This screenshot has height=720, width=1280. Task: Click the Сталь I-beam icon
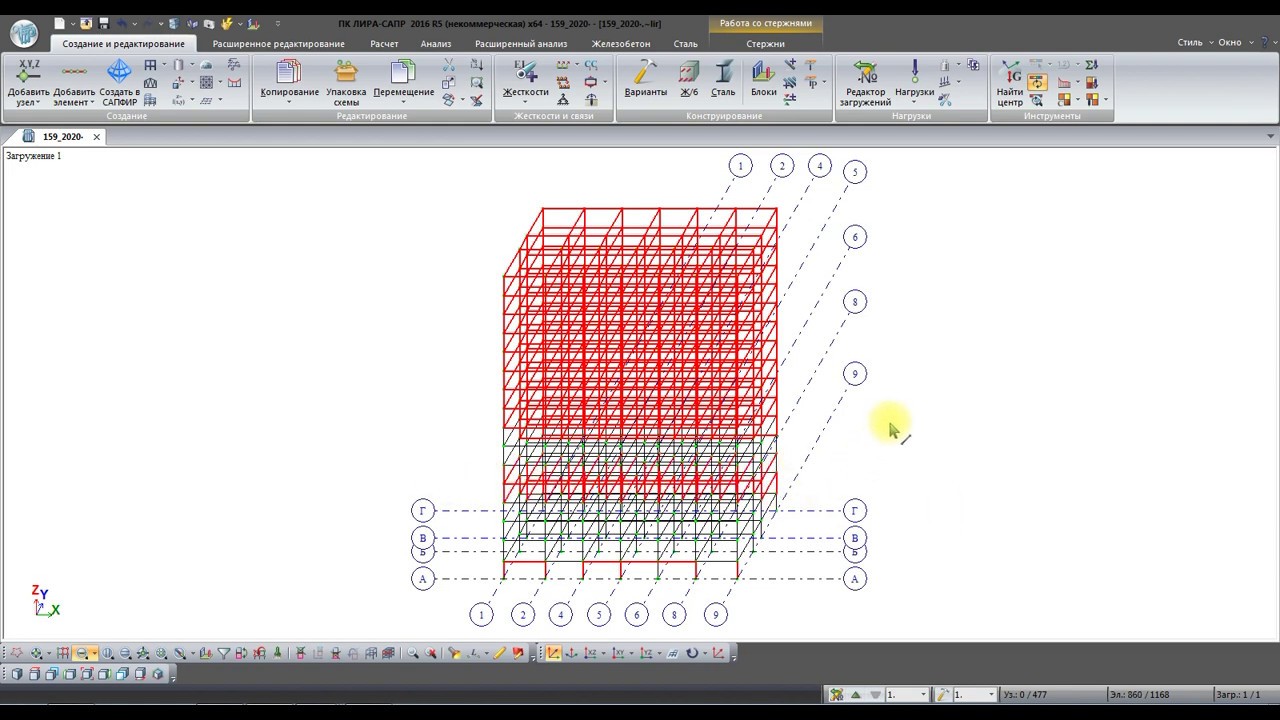(x=723, y=72)
